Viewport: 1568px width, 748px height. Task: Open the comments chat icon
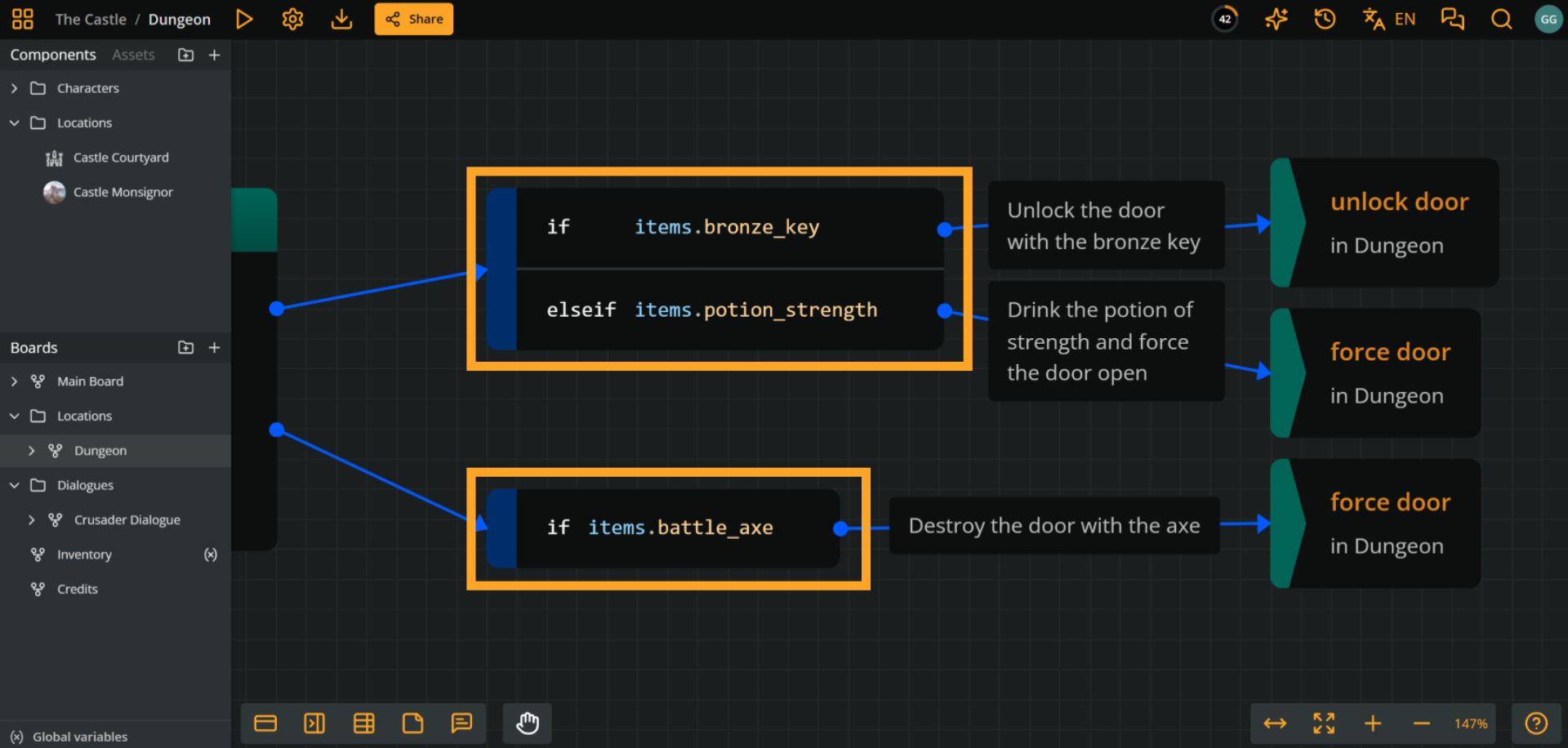click(x=1452, y=19)
